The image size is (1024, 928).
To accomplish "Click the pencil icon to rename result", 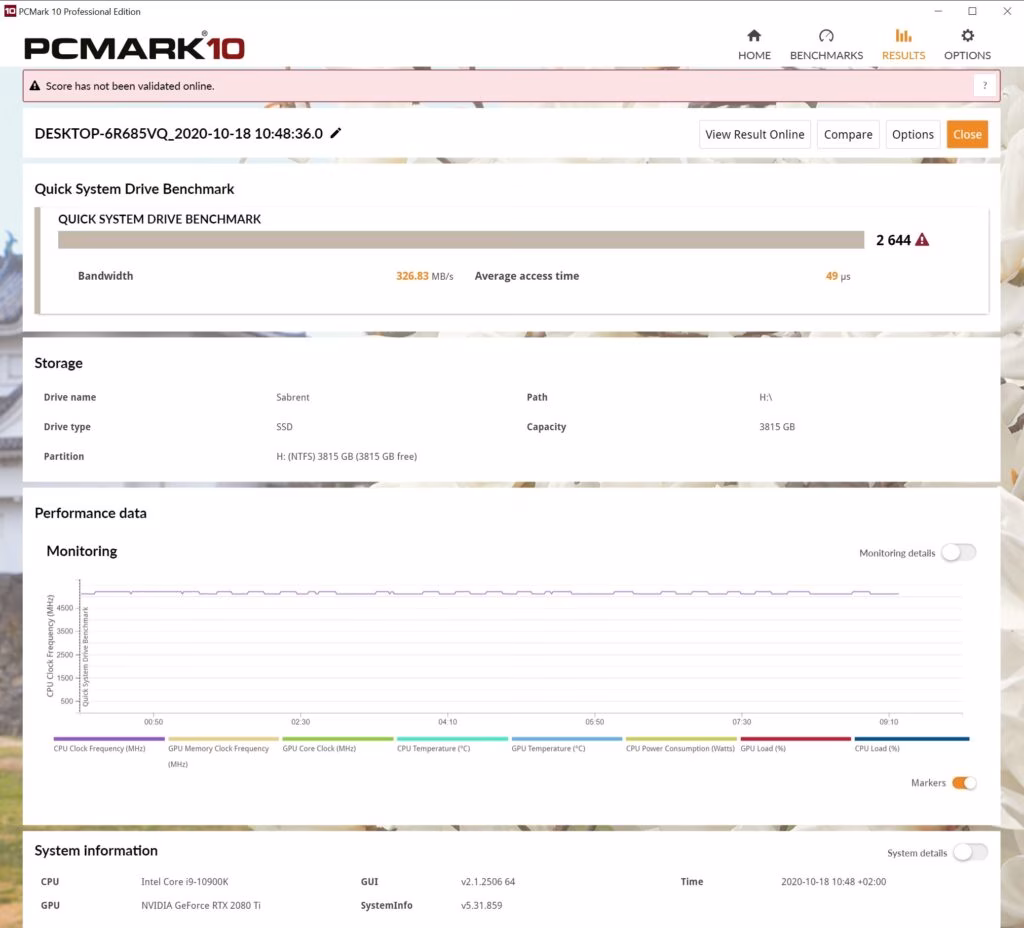I will tap(336, 133).
